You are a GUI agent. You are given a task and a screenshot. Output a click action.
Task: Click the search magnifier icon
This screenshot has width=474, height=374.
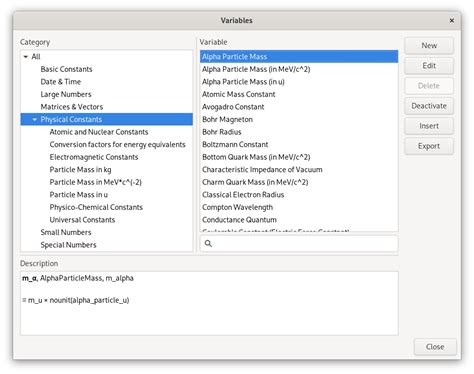point(208,243)
